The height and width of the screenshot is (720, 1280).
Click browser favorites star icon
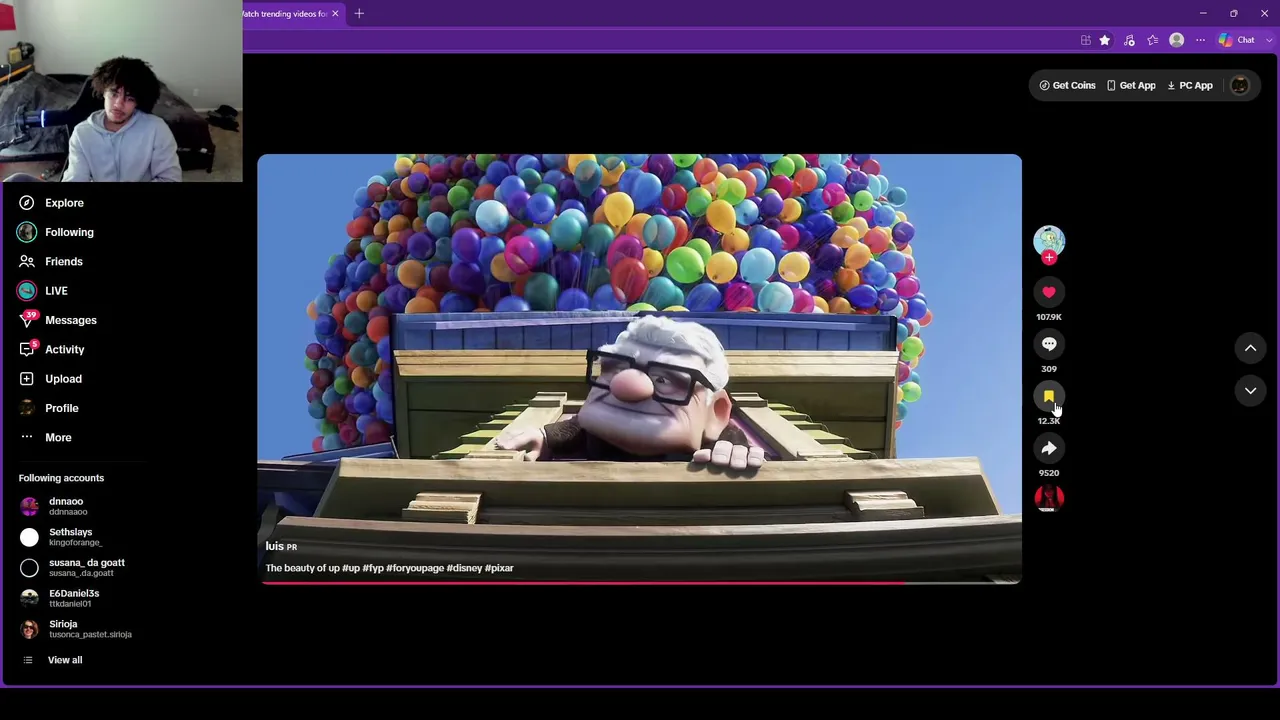pyautogui.click(x=1105, y=40)
